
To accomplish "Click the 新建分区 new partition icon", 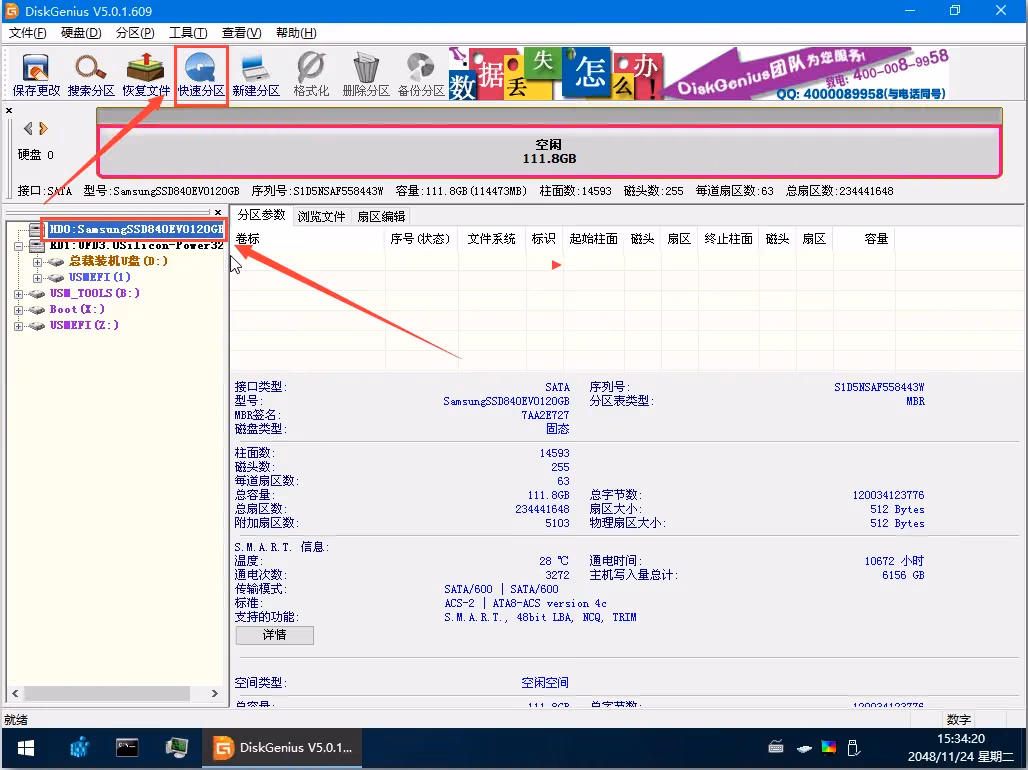I will click(256, 75).
